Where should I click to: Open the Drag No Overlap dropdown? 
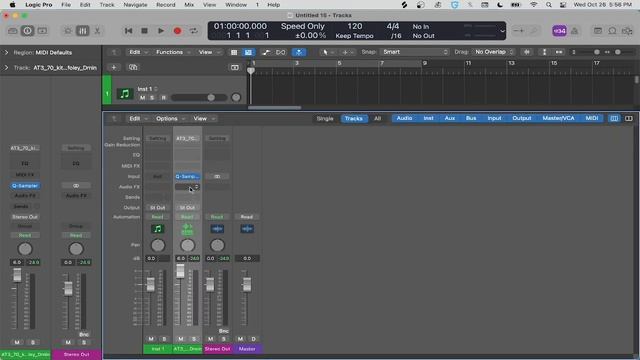[493, 52]
